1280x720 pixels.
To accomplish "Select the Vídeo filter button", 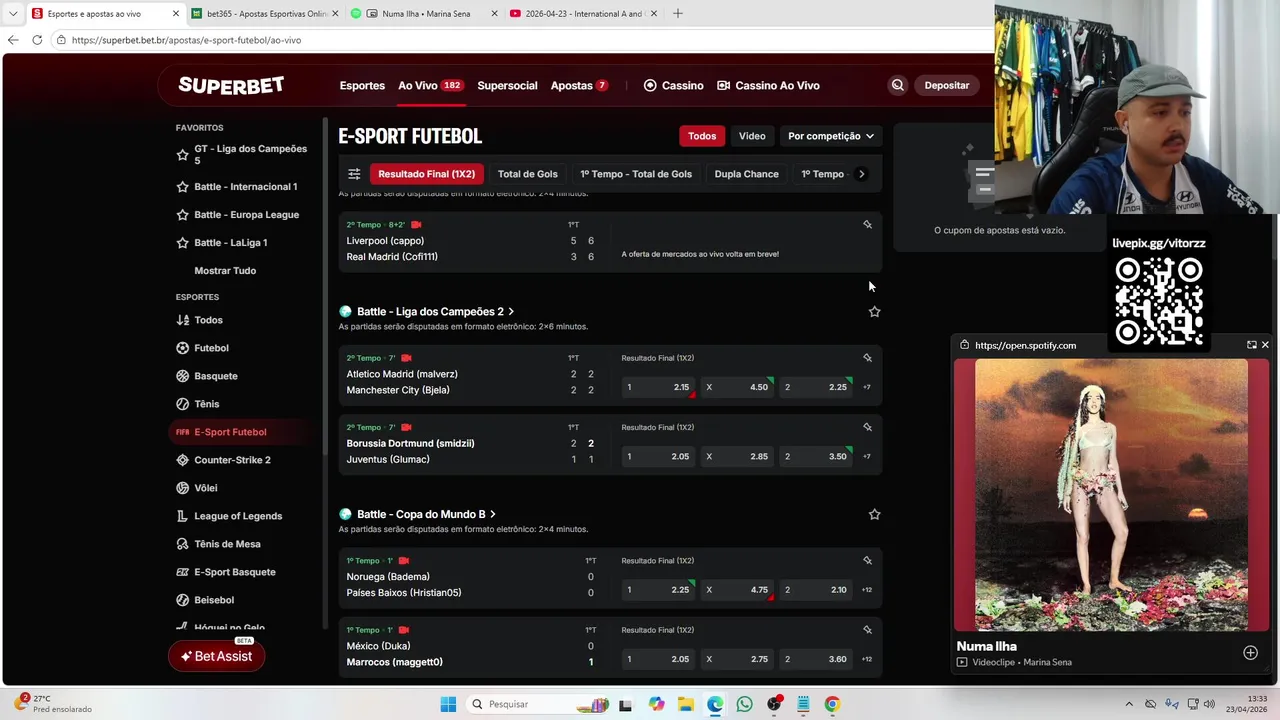I will [x=752, y=136].
